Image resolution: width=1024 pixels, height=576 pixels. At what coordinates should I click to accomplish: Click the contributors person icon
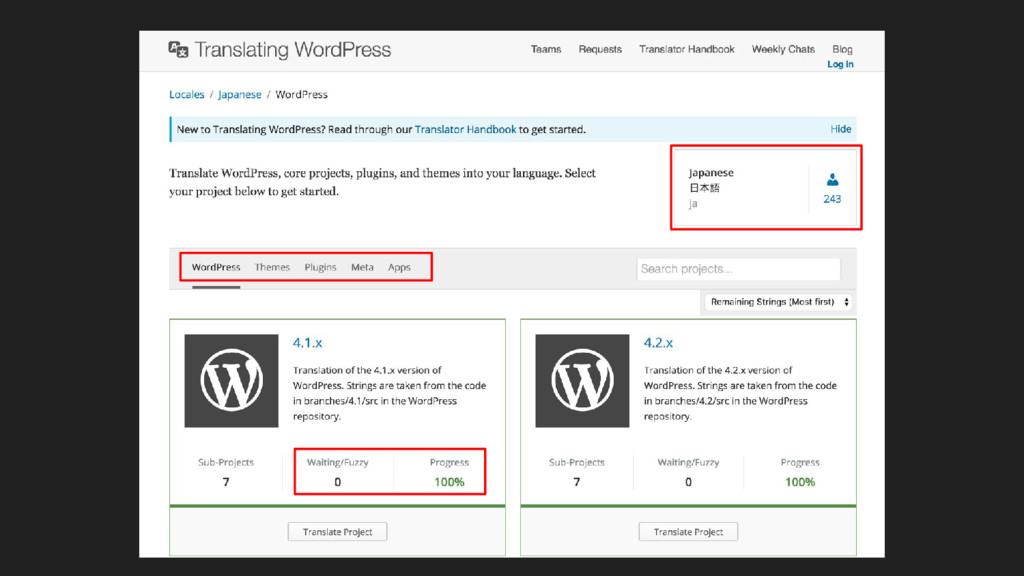point(832,180)
